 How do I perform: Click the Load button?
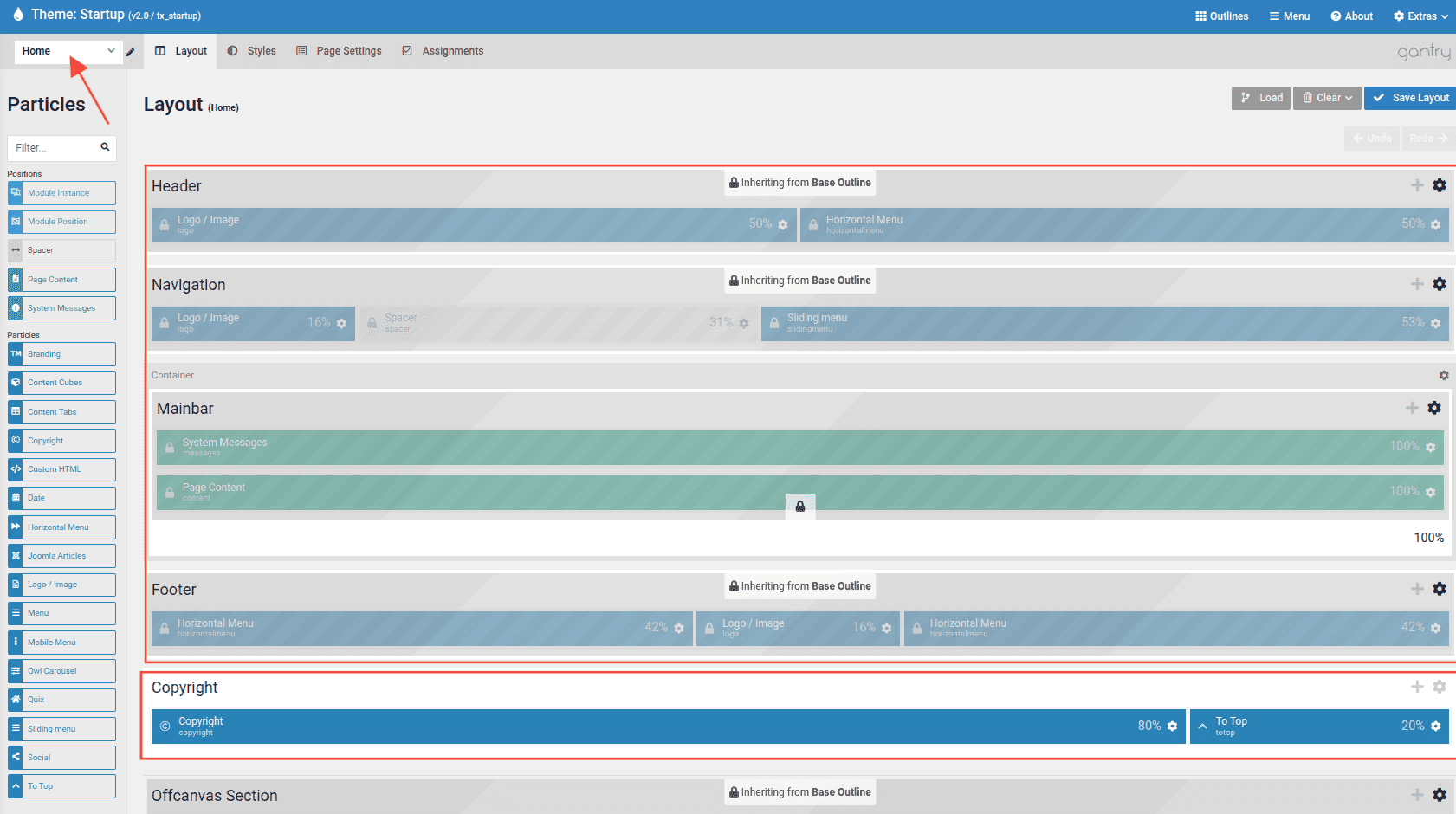[1261, 98]
